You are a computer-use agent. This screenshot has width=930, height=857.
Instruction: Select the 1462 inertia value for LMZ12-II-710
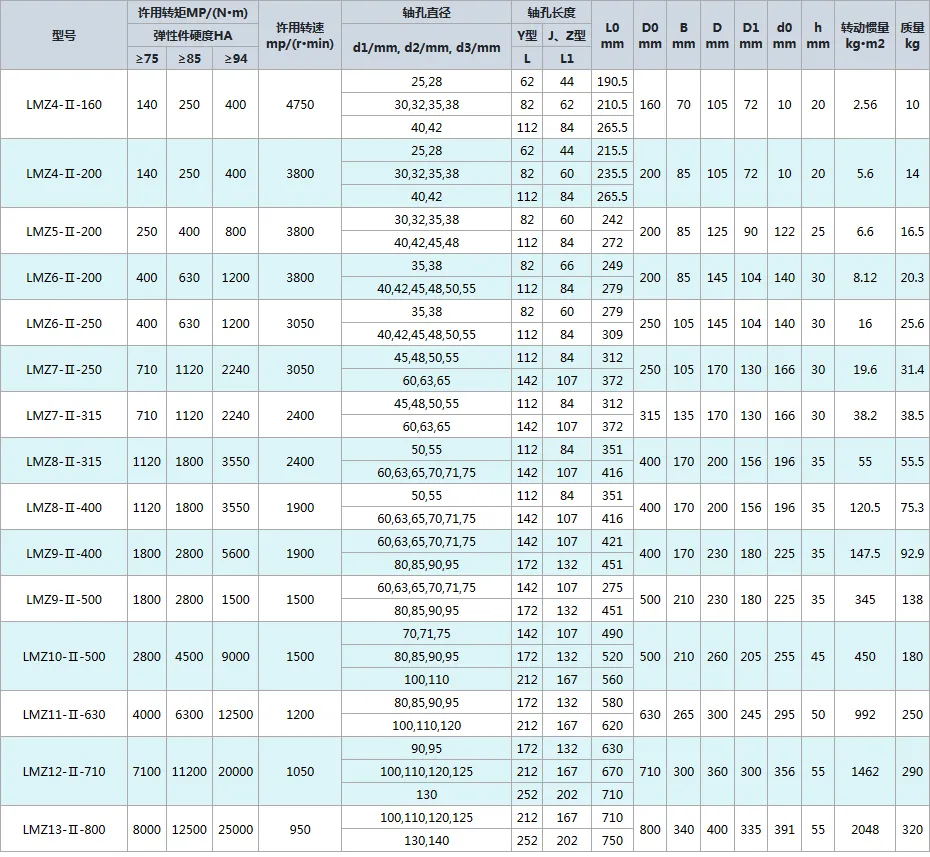(865, 772)
